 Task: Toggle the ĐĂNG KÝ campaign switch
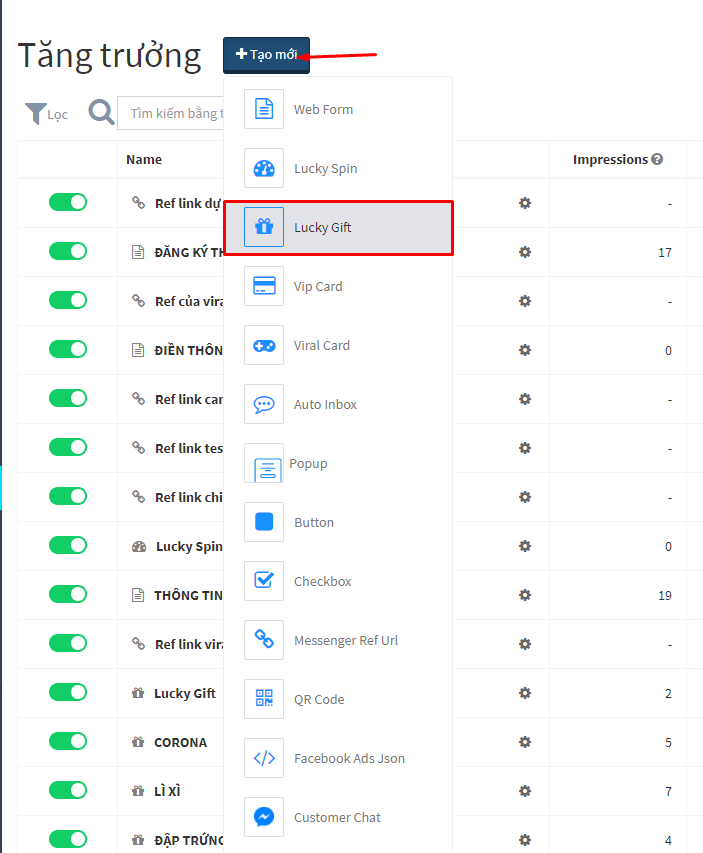[68, 251]
